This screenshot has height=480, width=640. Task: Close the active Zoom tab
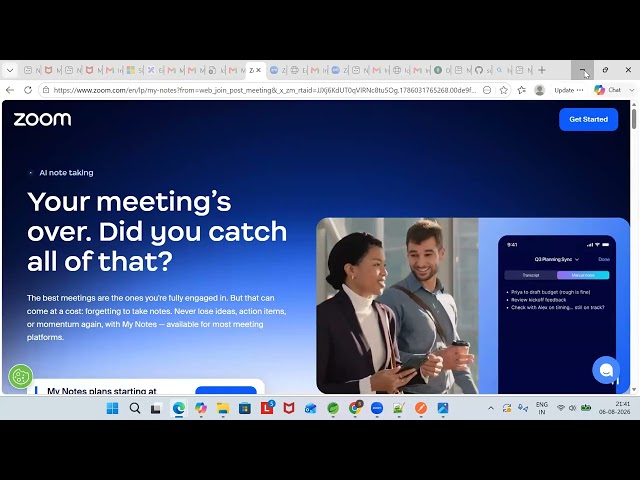tap(258, 70)
